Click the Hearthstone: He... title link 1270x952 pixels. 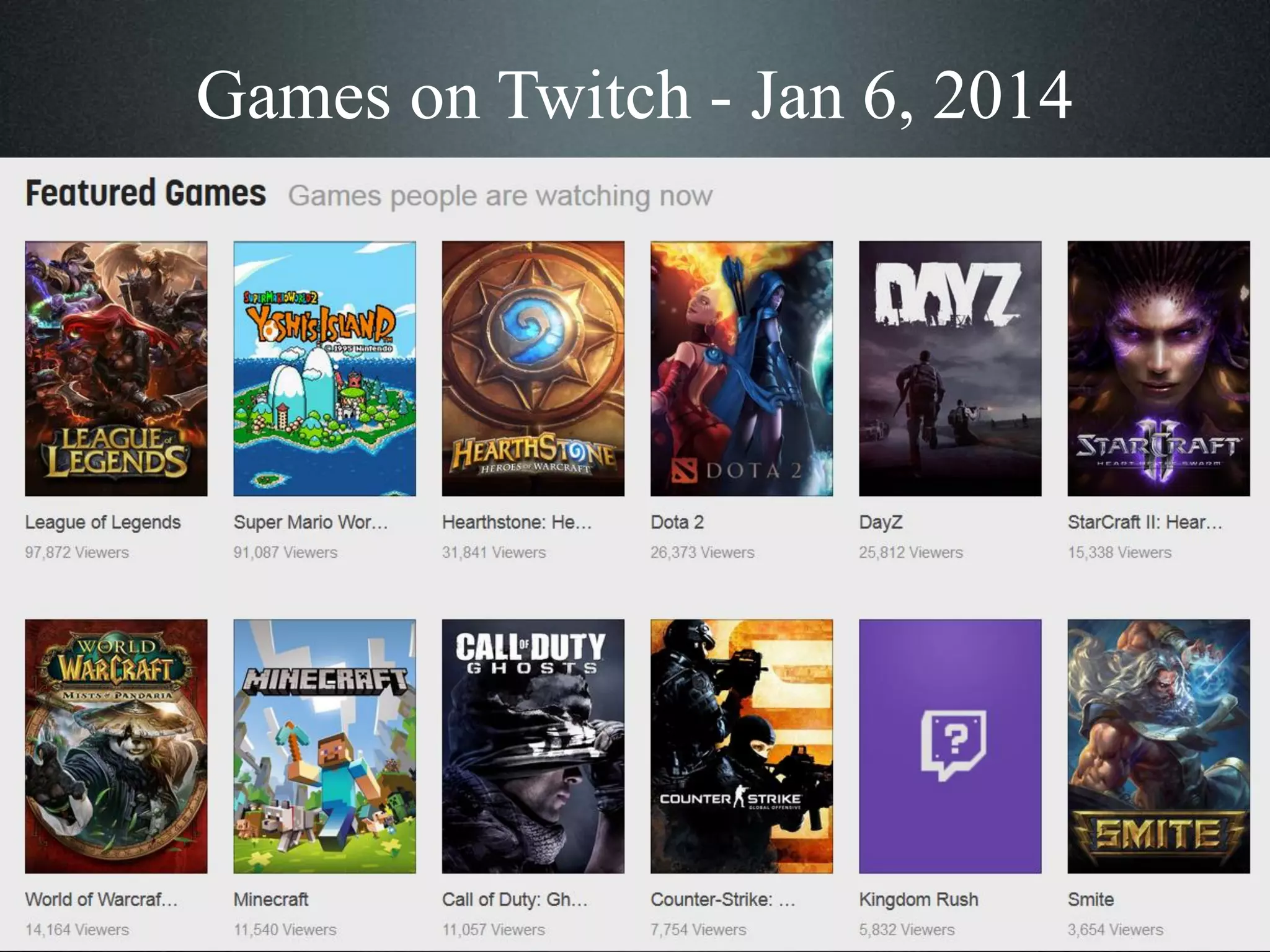(517, 522)
